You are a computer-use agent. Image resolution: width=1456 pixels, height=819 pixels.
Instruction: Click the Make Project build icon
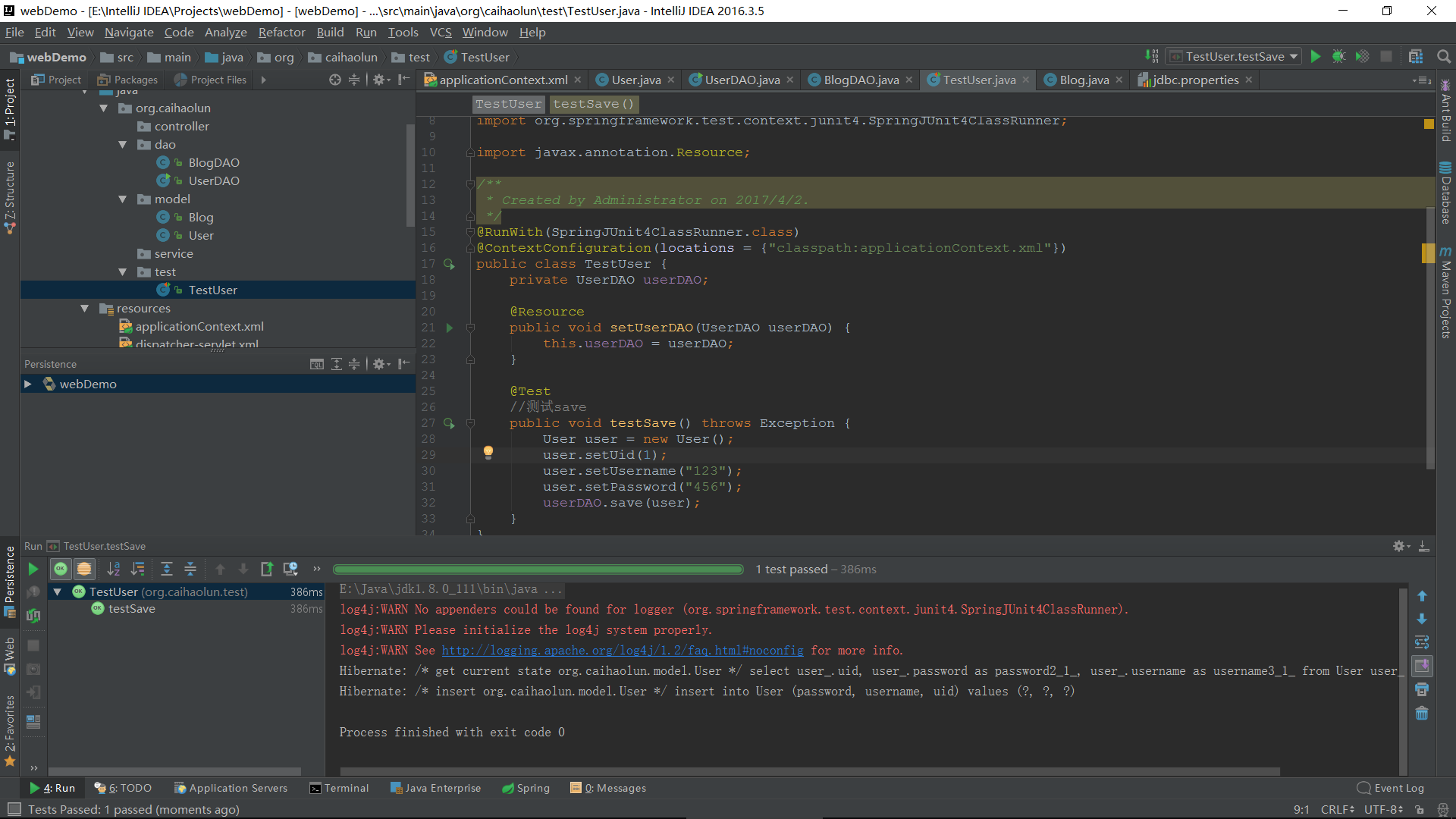click(x=1151, y=56)
